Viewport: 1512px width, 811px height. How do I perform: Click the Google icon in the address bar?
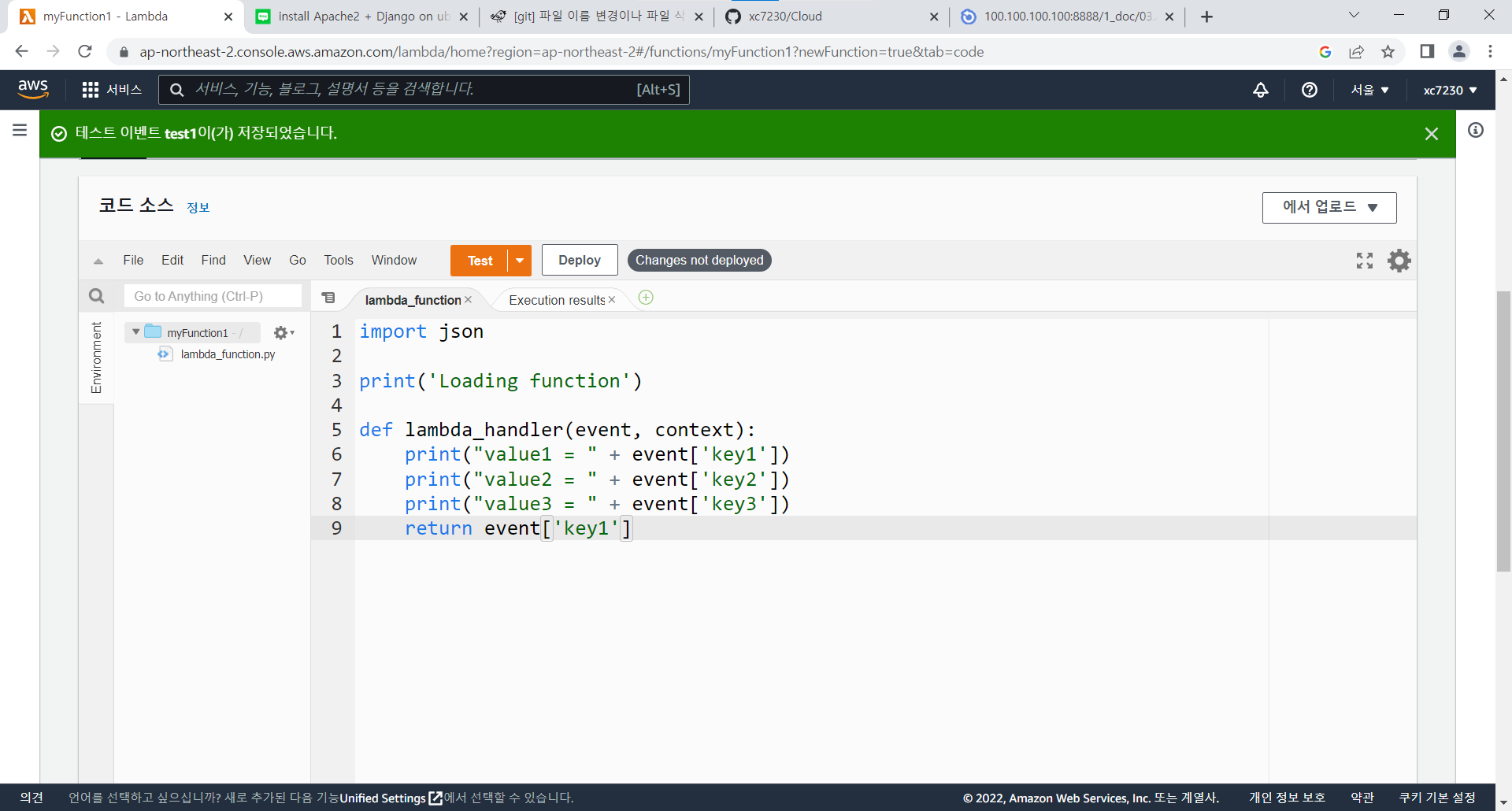[x=1325, y=52]
